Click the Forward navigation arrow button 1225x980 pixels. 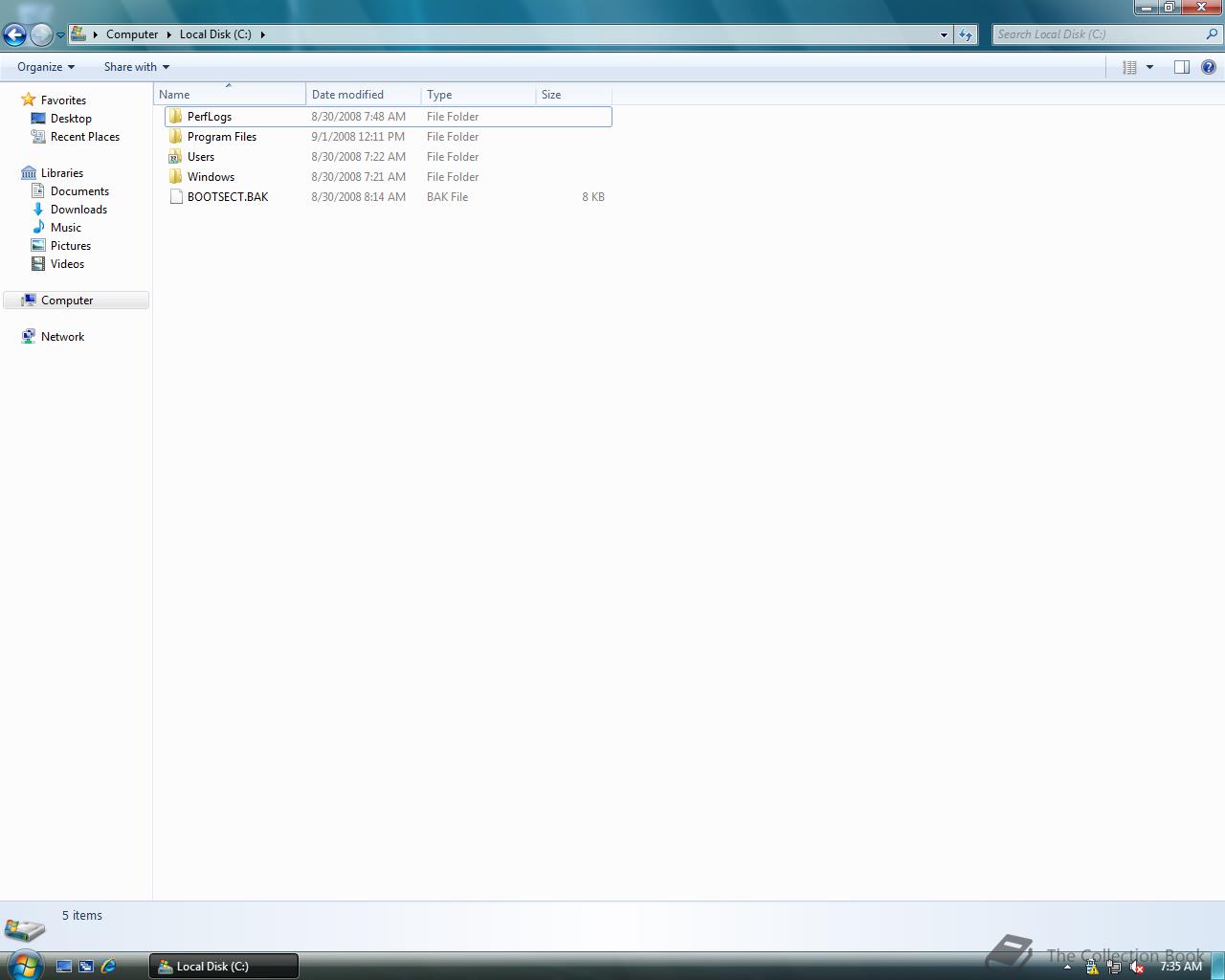point(41,34)
